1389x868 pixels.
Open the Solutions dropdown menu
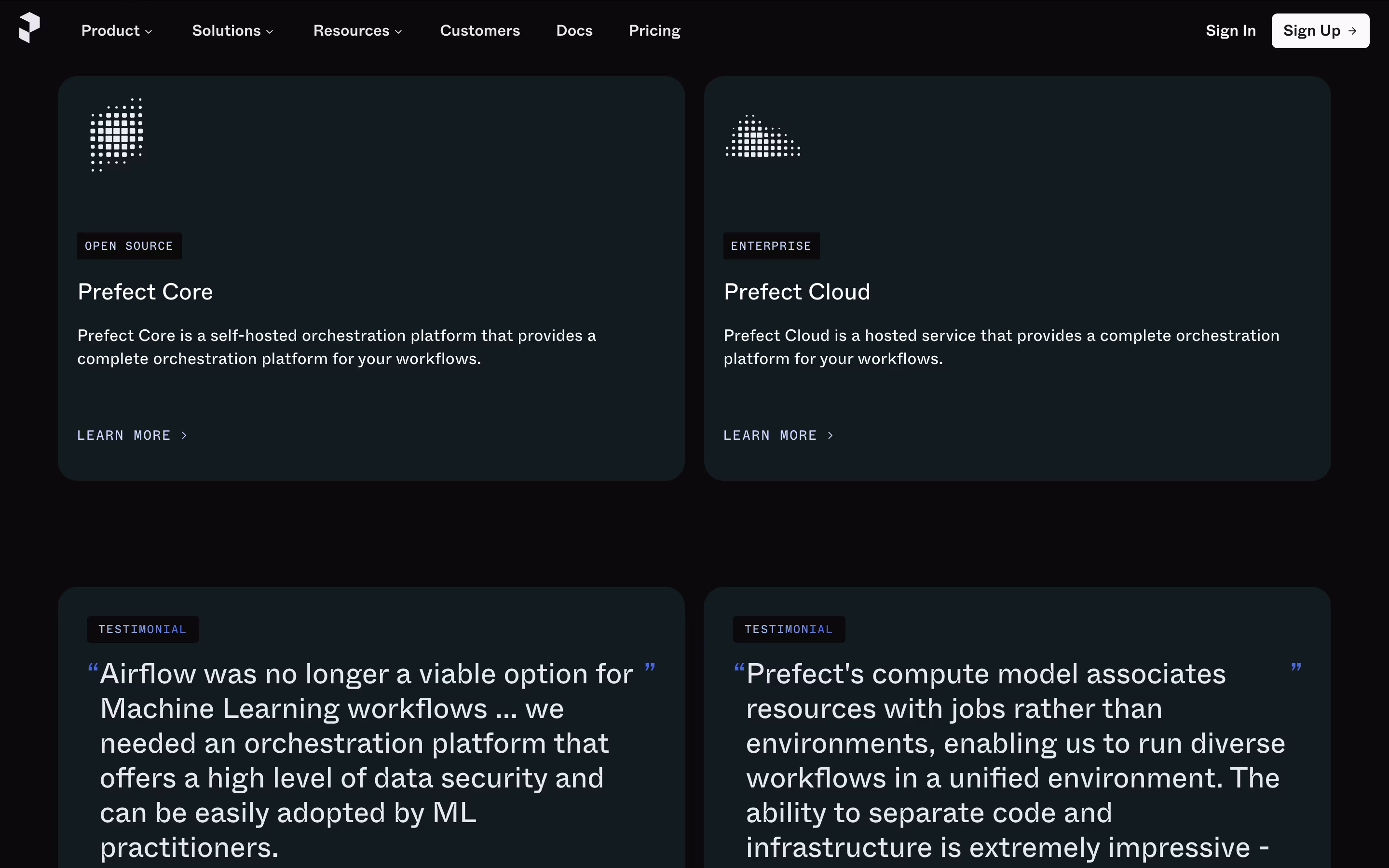pyautogui.click(x=232, y=31)
